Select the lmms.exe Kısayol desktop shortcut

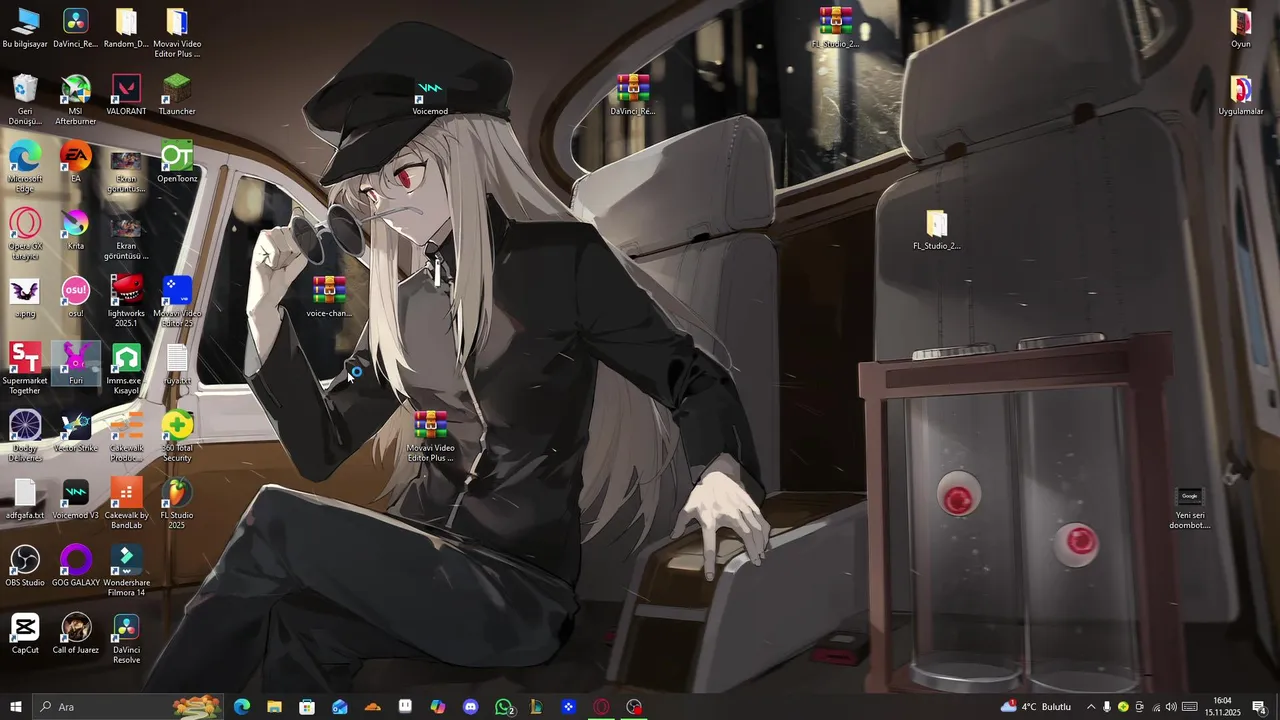[126, 369]
